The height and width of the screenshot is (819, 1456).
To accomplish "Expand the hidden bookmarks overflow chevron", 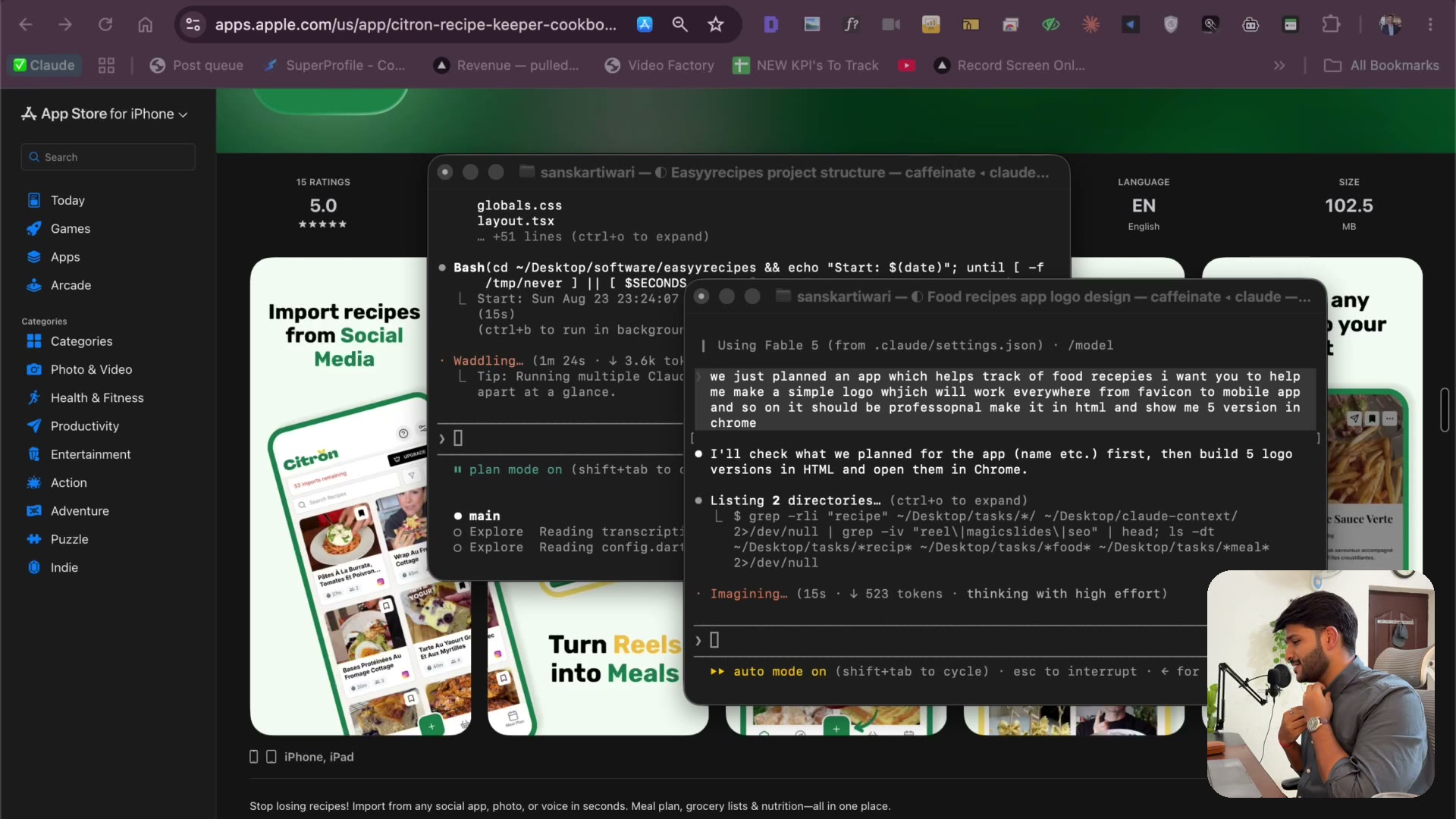I will coord(1279,65).
